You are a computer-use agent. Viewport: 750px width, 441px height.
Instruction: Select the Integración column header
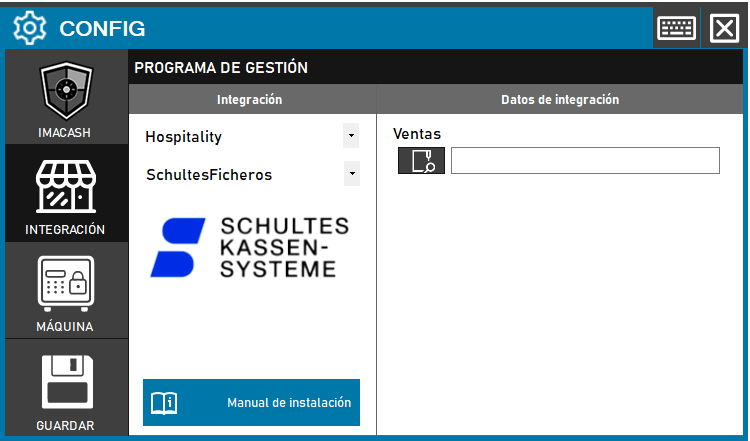click(249, 99)
